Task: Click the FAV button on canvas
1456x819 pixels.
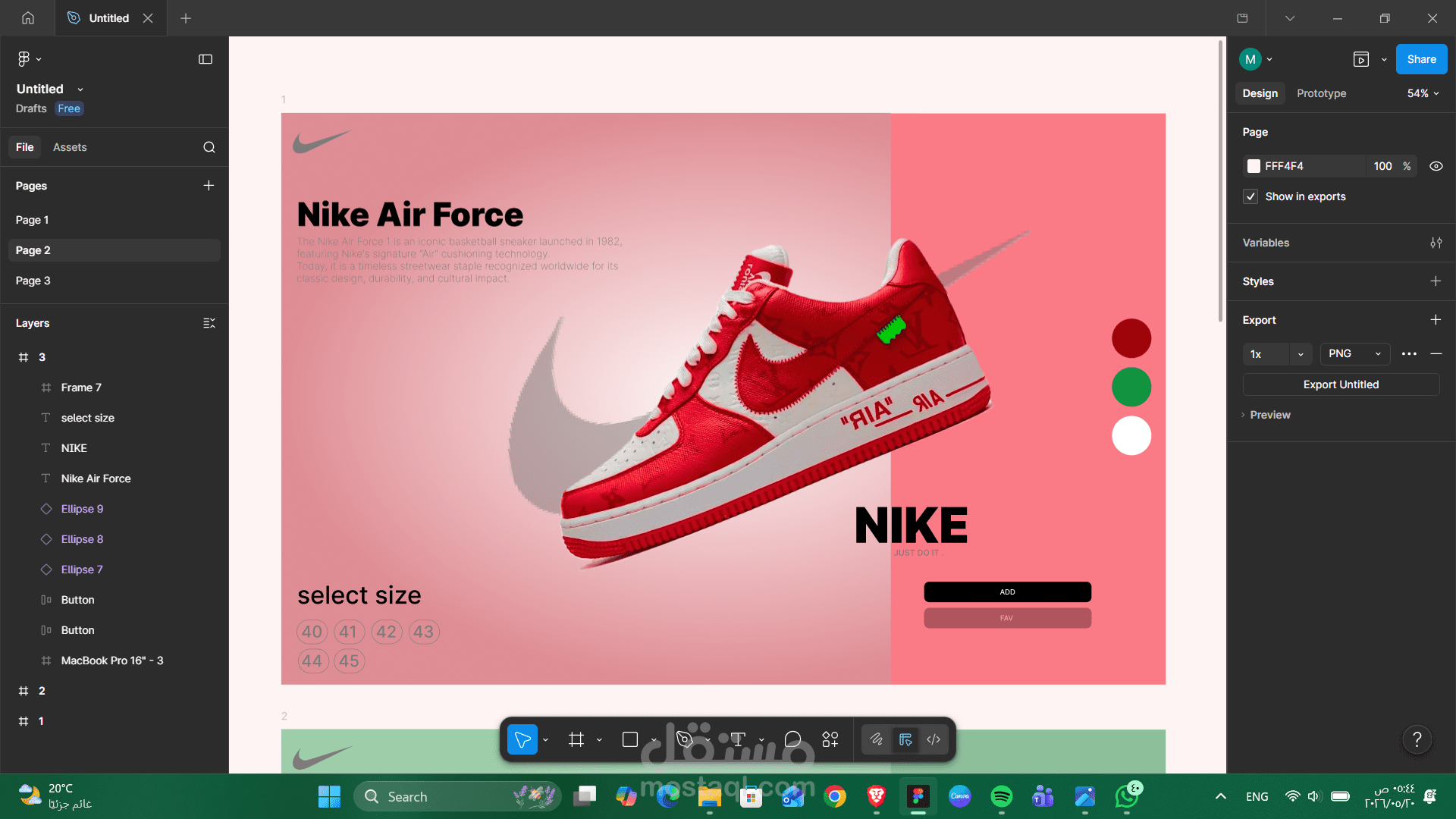Action: tap(1007, 618)
